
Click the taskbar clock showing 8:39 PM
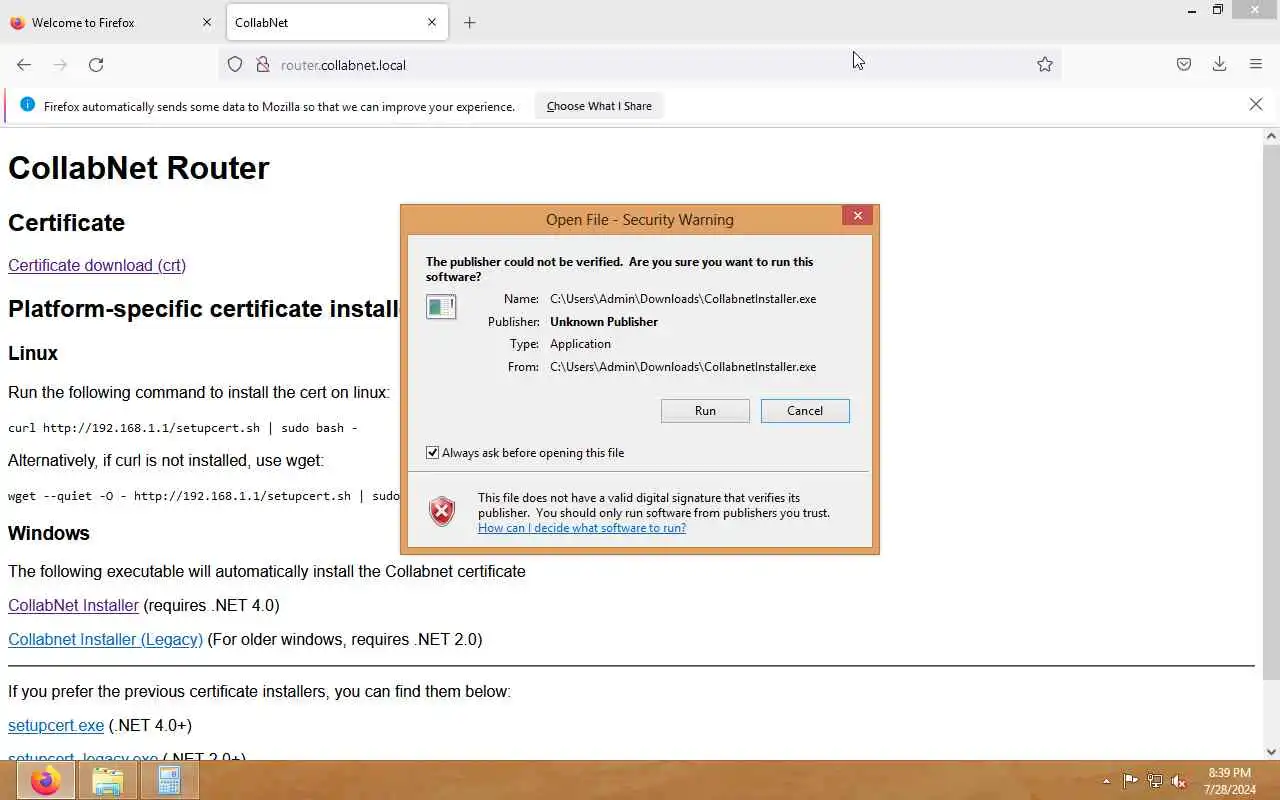click(x=1229, y=781)
